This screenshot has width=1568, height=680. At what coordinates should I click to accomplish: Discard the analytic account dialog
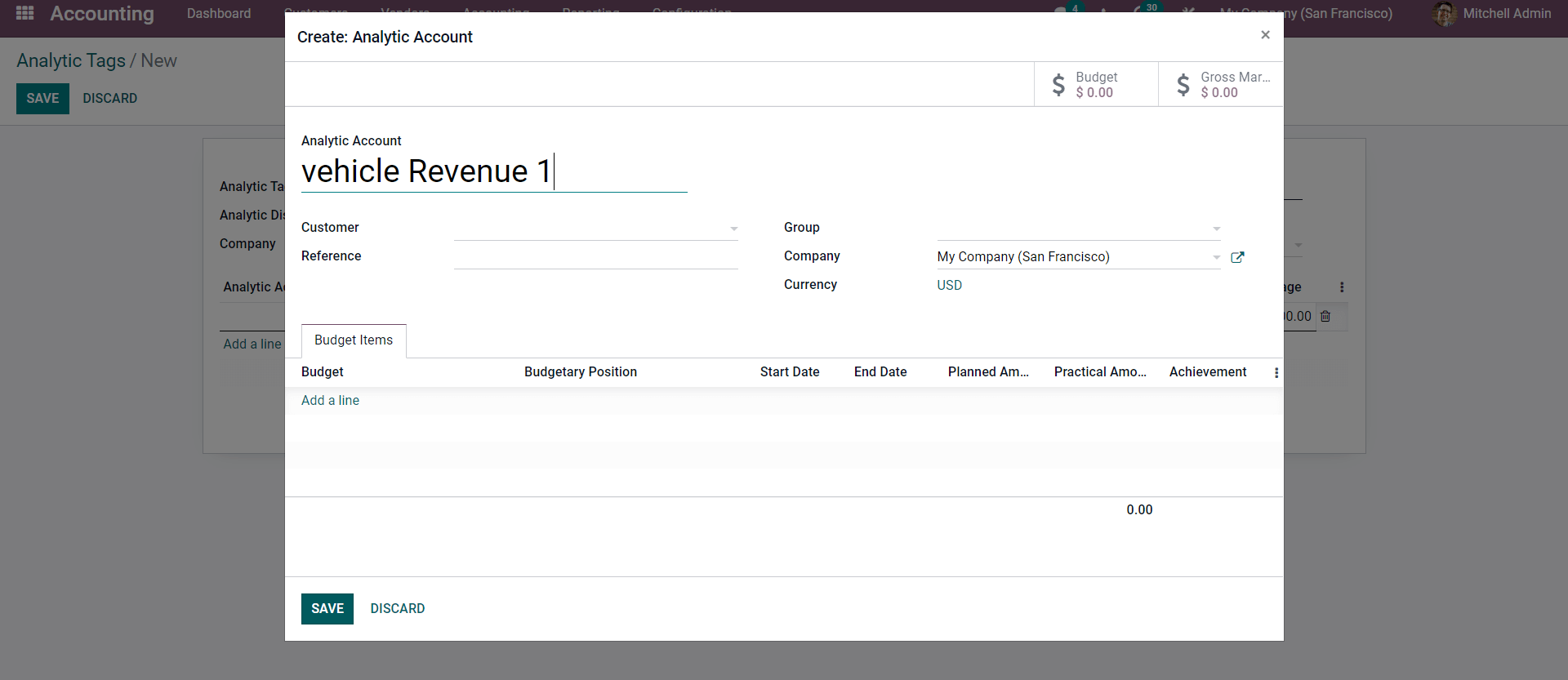(x=398, y=609)
